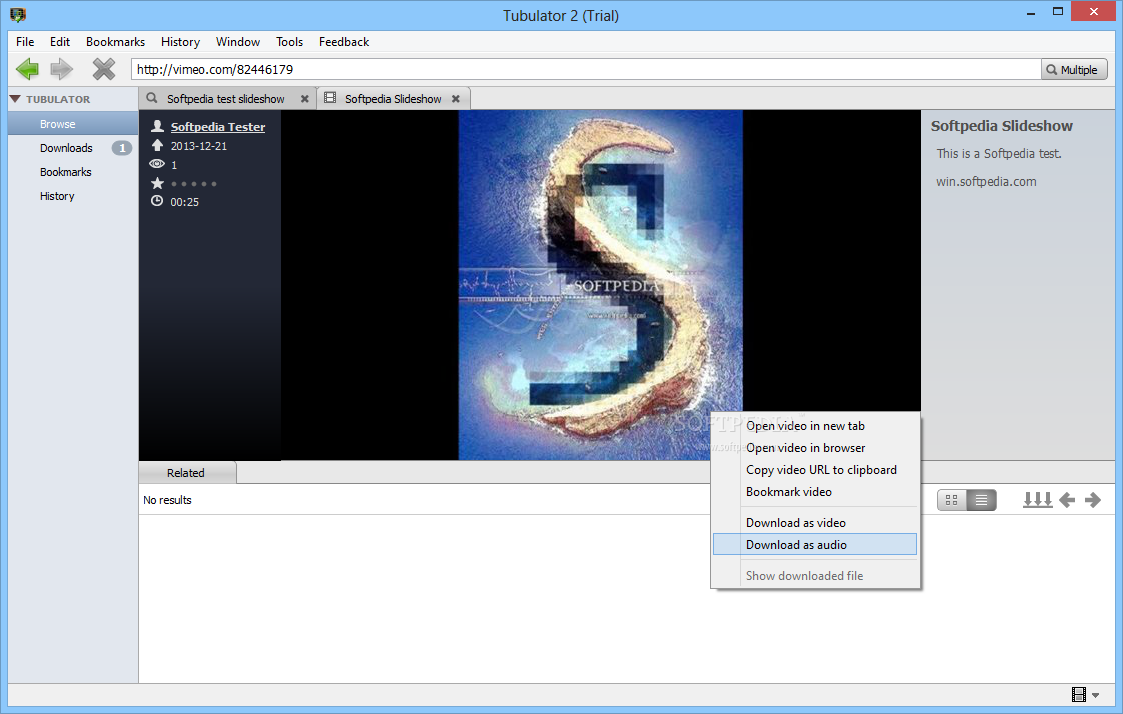Open the Edit menu
Screen dimensions: 1123x714
60,42
